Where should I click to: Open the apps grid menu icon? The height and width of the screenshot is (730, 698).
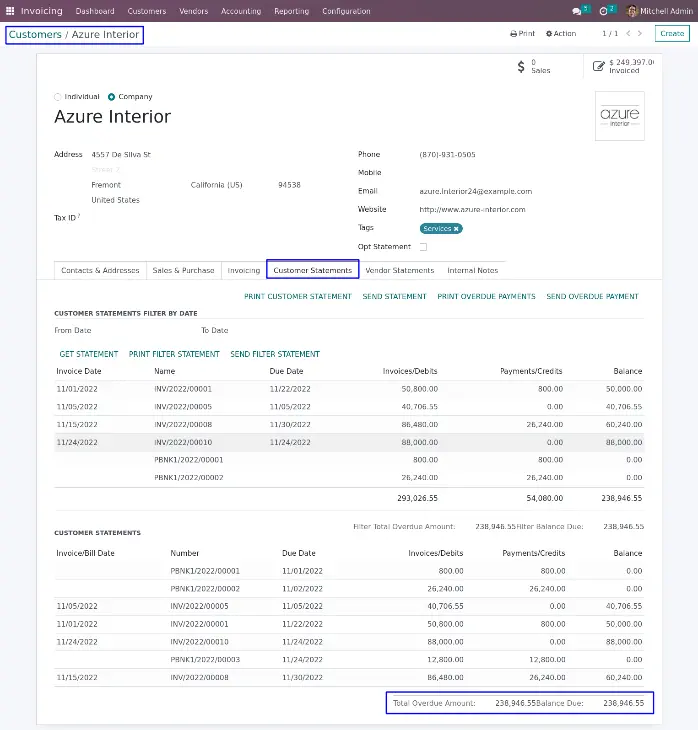click(x=10, y=11)
